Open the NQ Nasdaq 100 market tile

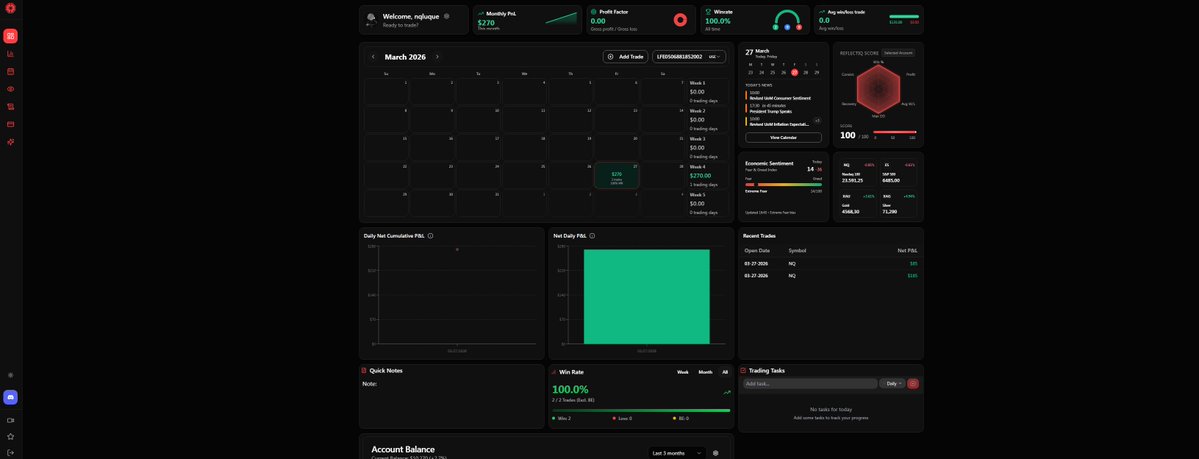coord(857,172)
